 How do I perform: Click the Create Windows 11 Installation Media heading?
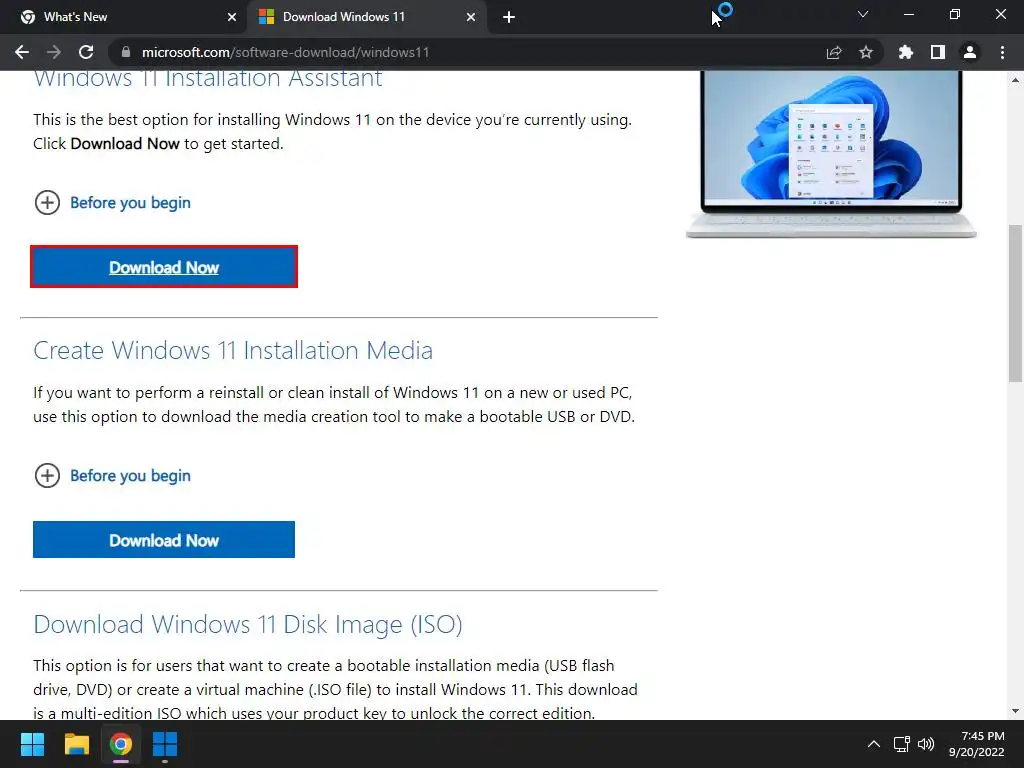tap(233, 351)
